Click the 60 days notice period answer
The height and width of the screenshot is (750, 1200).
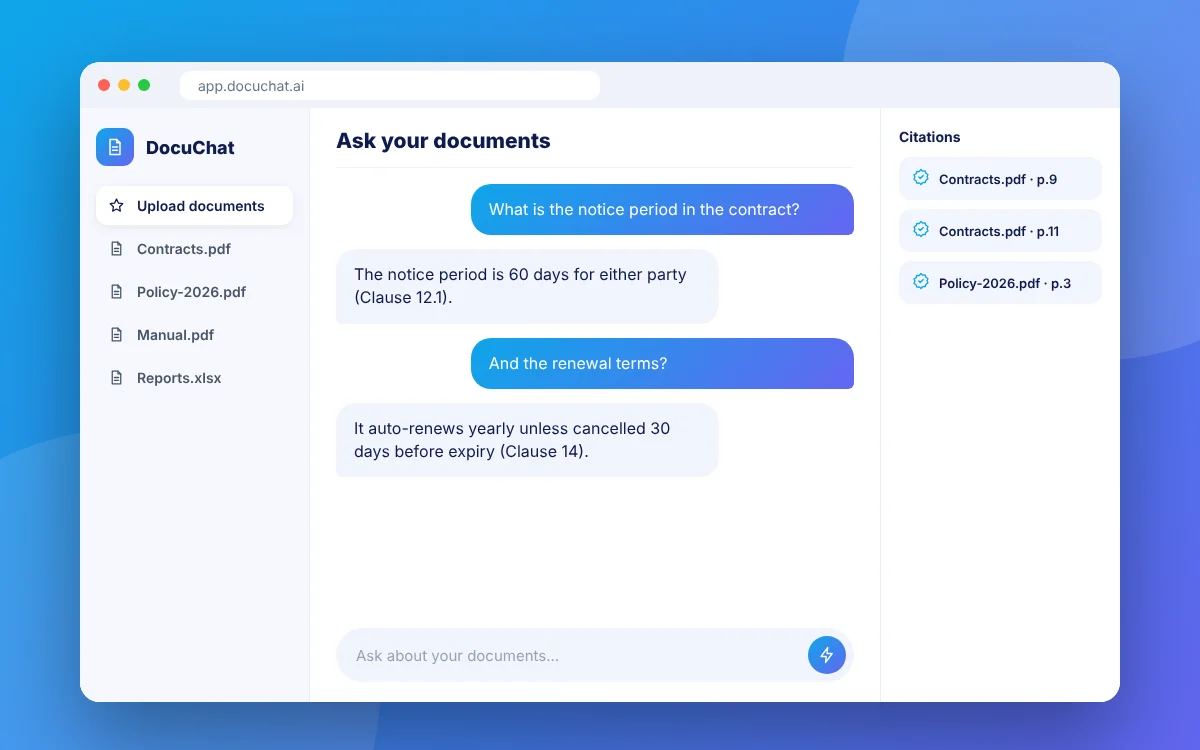[527, 286]
